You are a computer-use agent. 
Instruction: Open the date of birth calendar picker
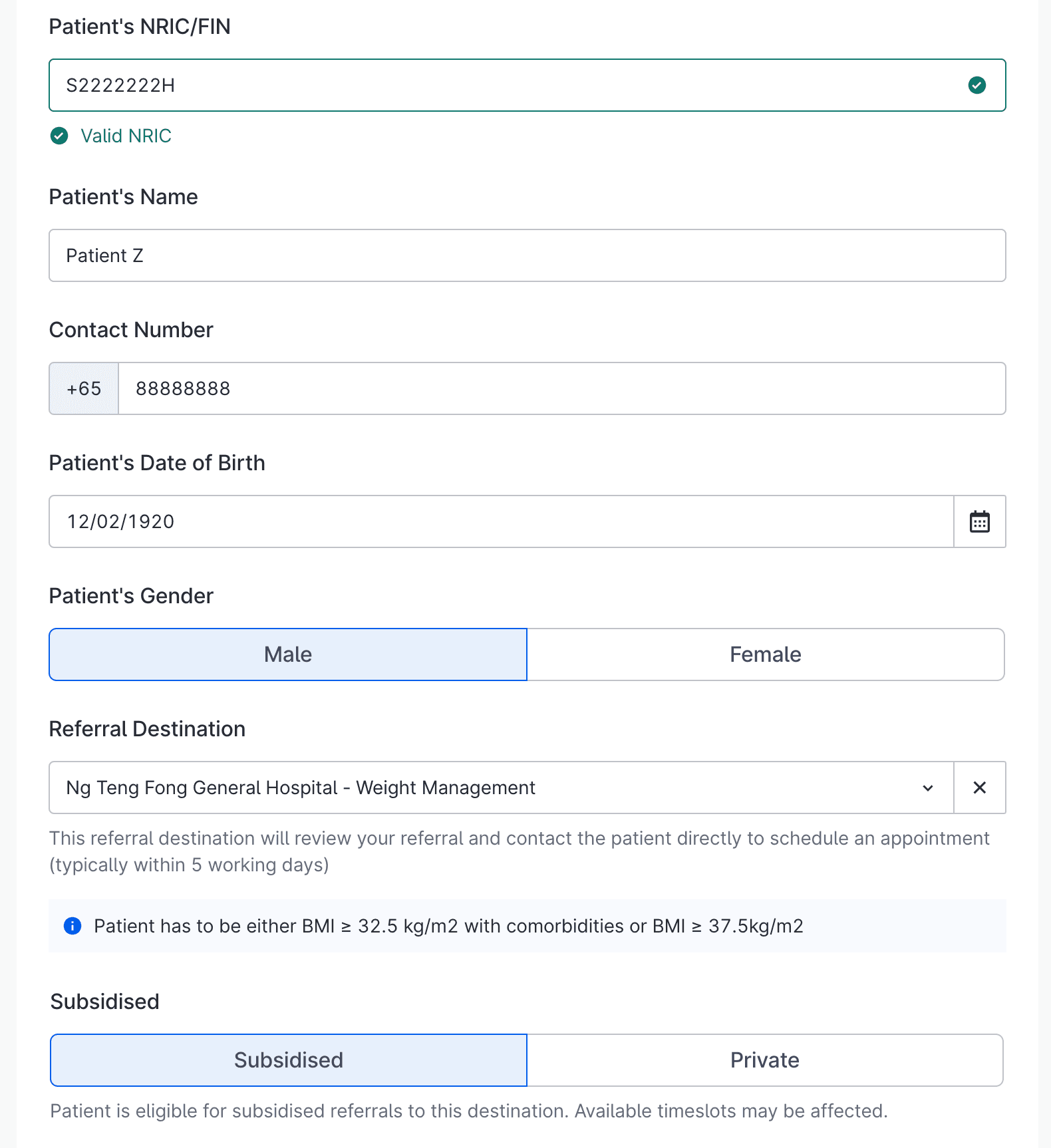(x=979, y=521)
